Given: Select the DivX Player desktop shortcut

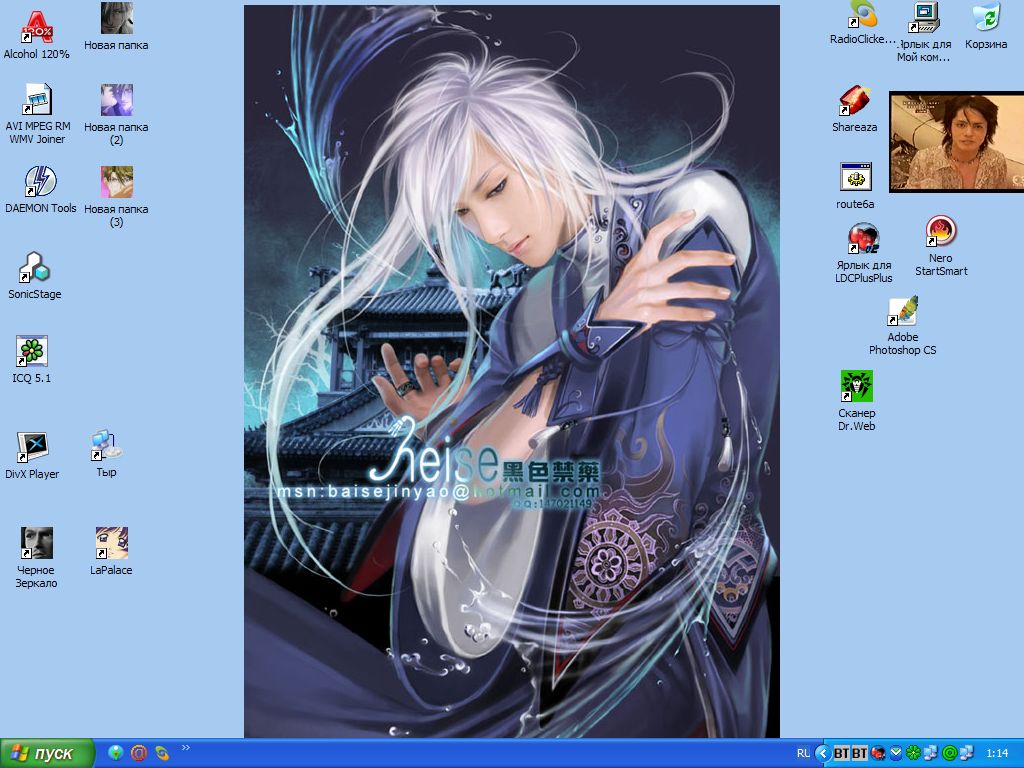Looking at the screenshot, I should [x=32, y=455].
